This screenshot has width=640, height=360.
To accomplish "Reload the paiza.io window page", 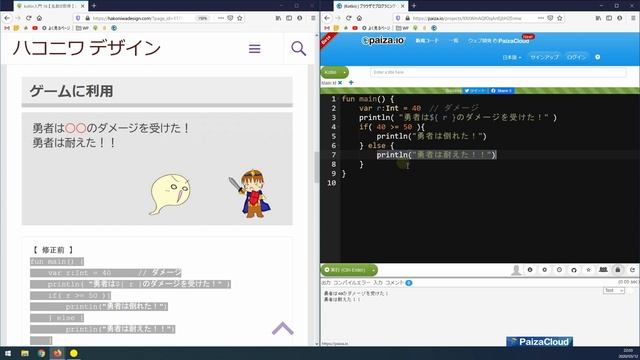I will pos(349,18).
